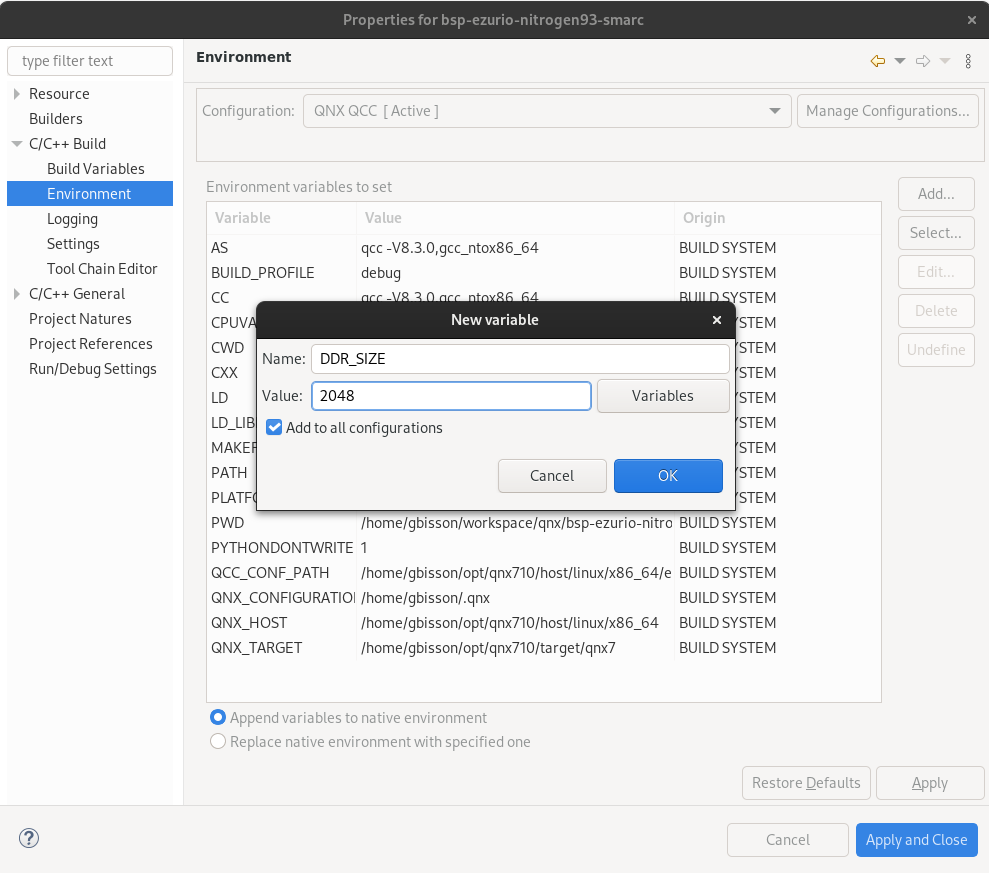Confirm the new variable with OK
This screenshot has width=989, height=873.
(x=668, y=476)
